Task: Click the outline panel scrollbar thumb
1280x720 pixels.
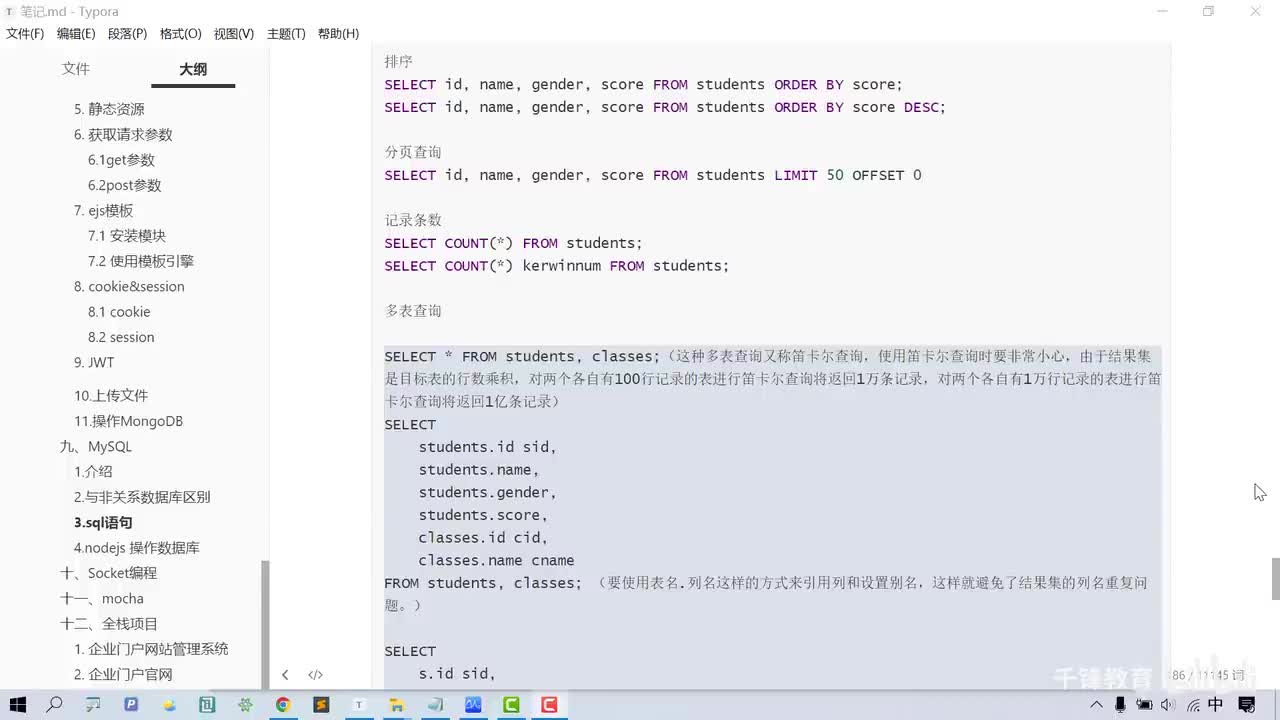Action: 265,624
